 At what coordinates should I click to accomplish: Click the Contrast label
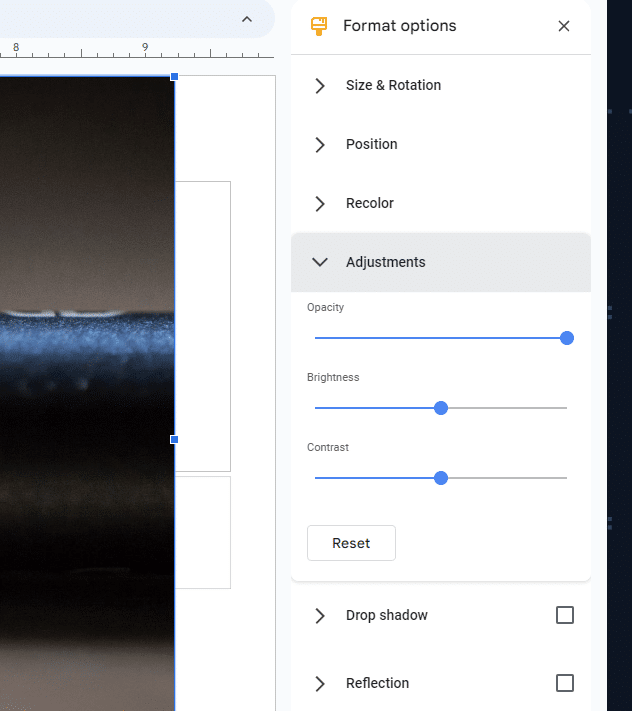pos(328,447)
